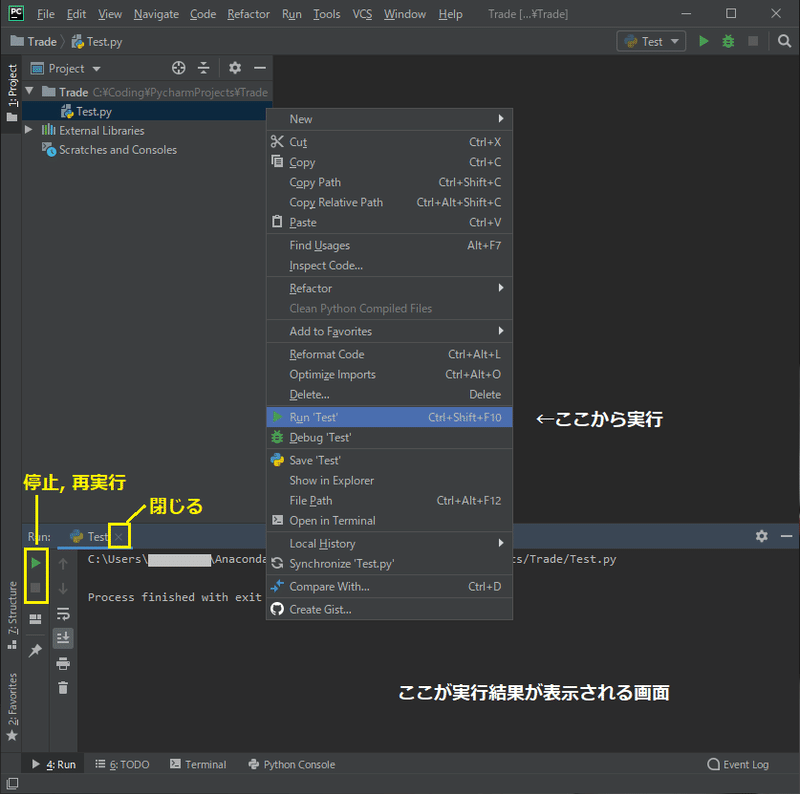
Task: Click the restore layout icon in Run panel
Action: coord(36,619)
